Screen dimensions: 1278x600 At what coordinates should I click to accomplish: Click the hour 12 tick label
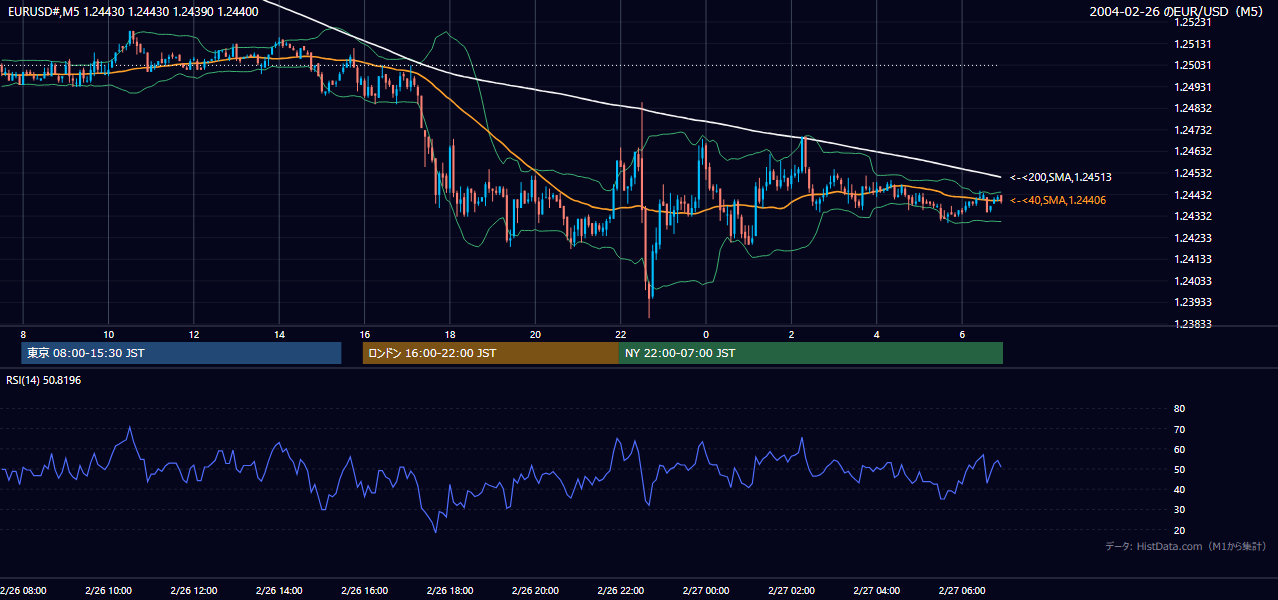point(193,334)
